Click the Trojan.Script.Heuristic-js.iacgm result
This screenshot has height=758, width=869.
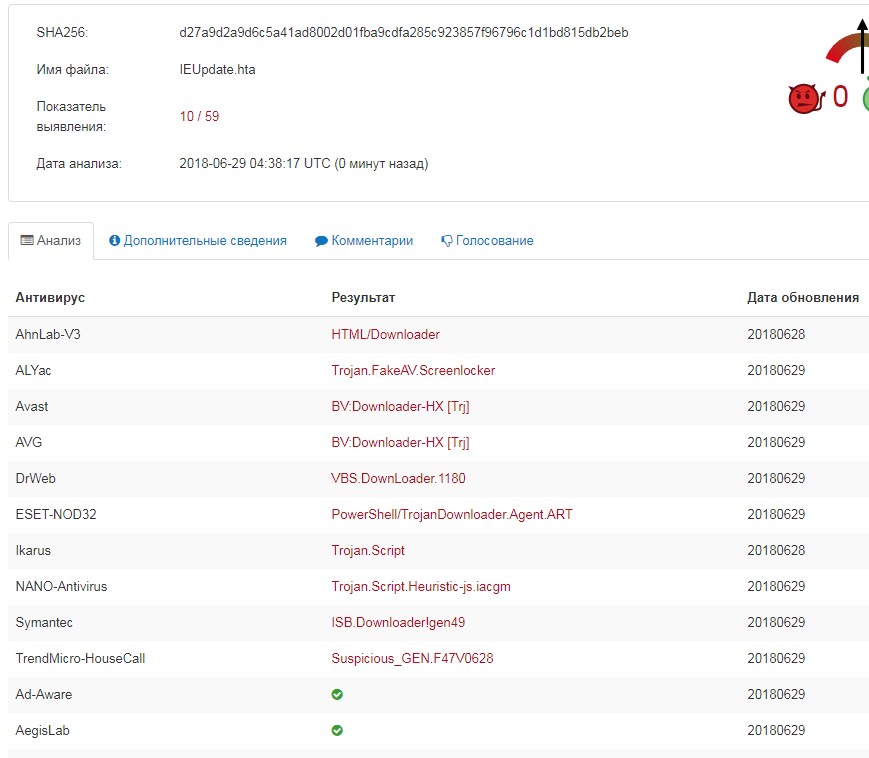tap(421, 586)
